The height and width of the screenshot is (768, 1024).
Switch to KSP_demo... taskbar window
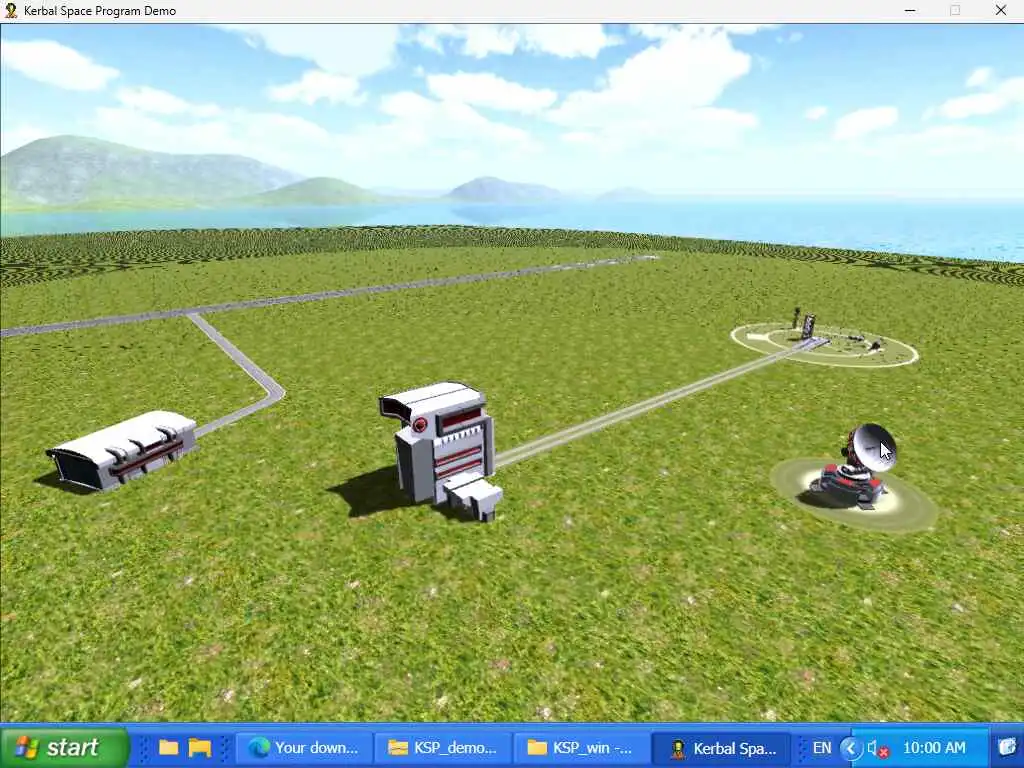[x=443, y=748]
